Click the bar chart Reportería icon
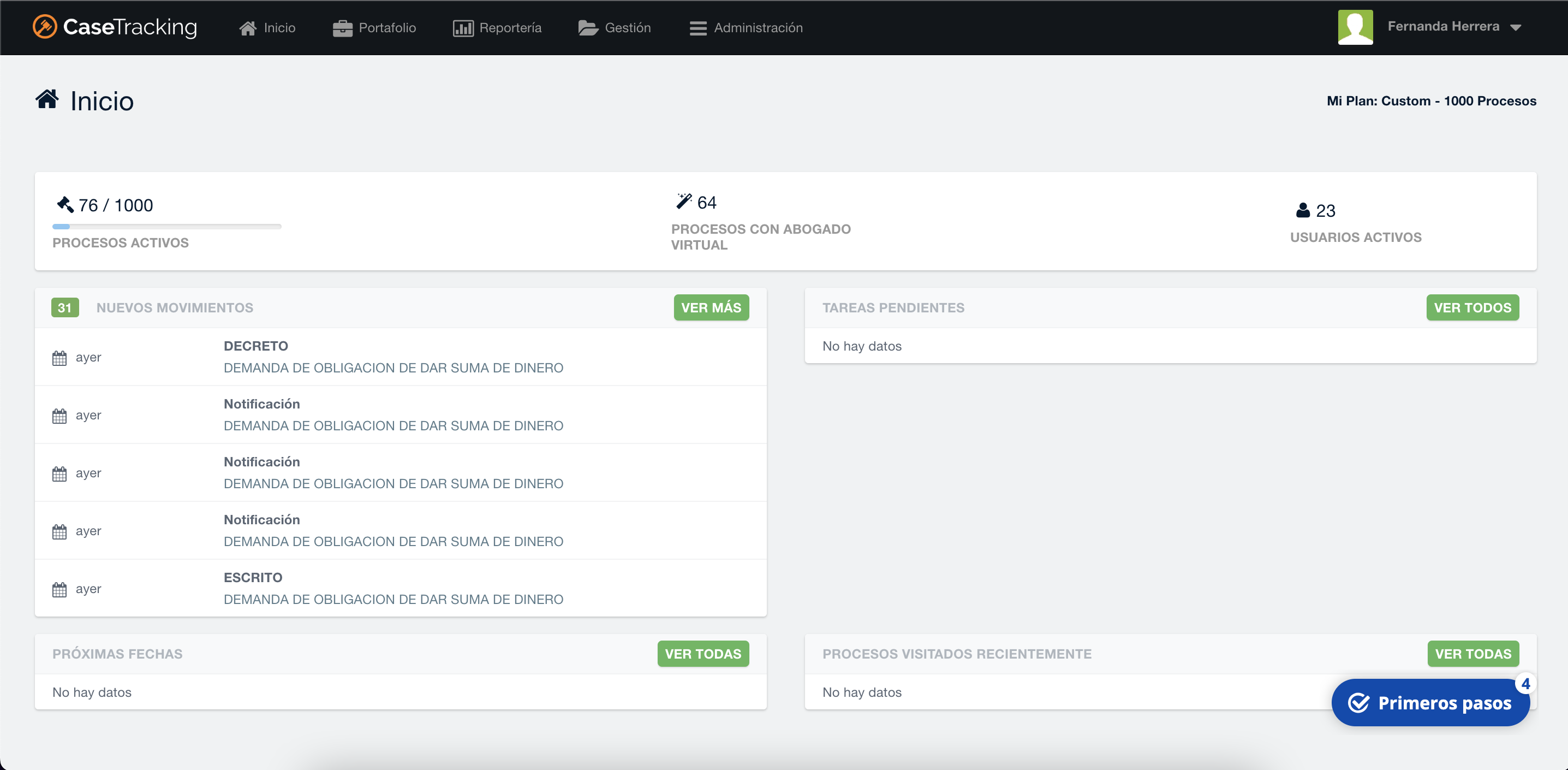 [463, 28]
